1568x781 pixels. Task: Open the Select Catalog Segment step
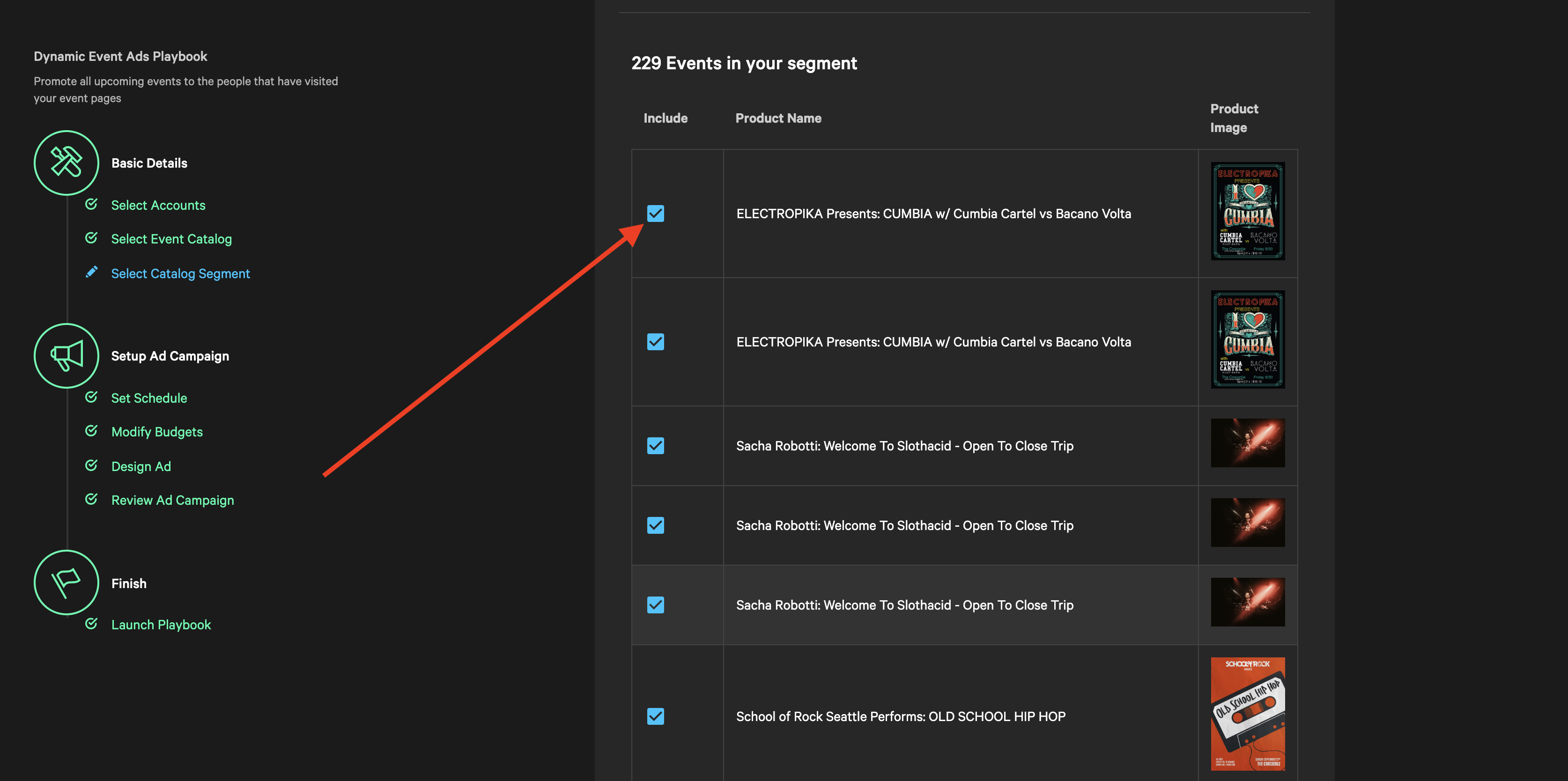(x=180, y=274)
